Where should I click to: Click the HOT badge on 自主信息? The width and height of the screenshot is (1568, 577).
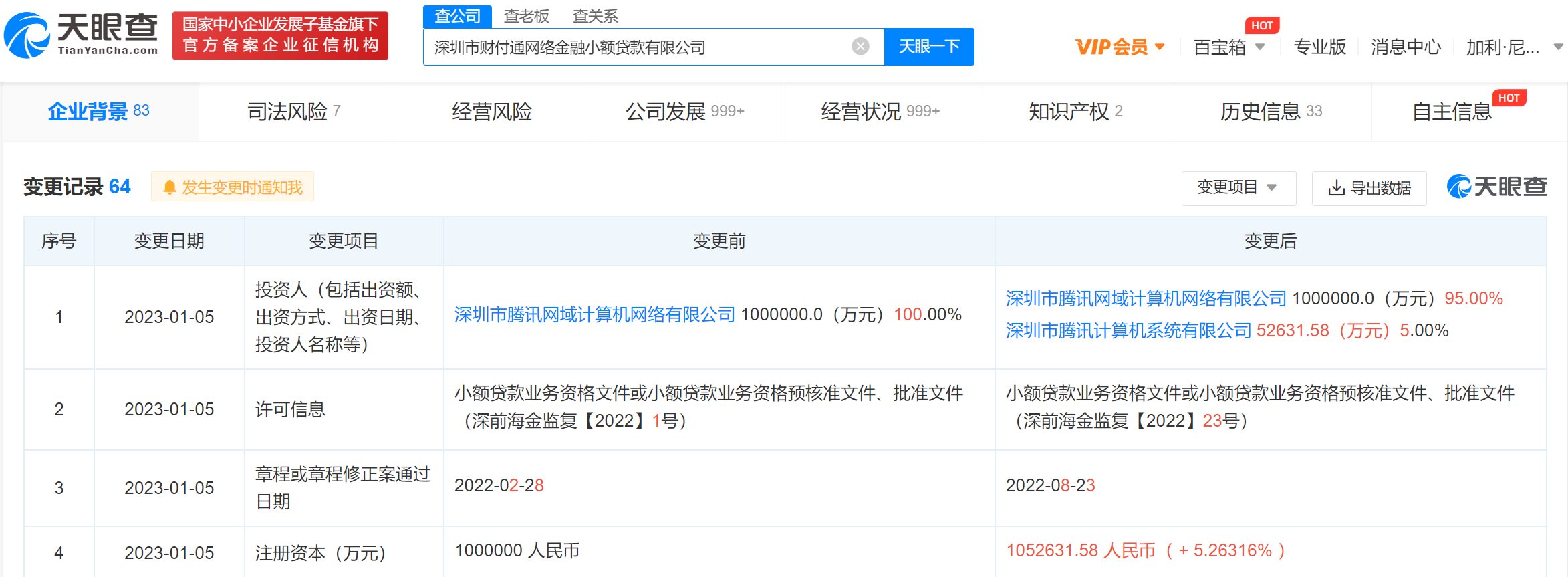click(x=1509, y=98)
